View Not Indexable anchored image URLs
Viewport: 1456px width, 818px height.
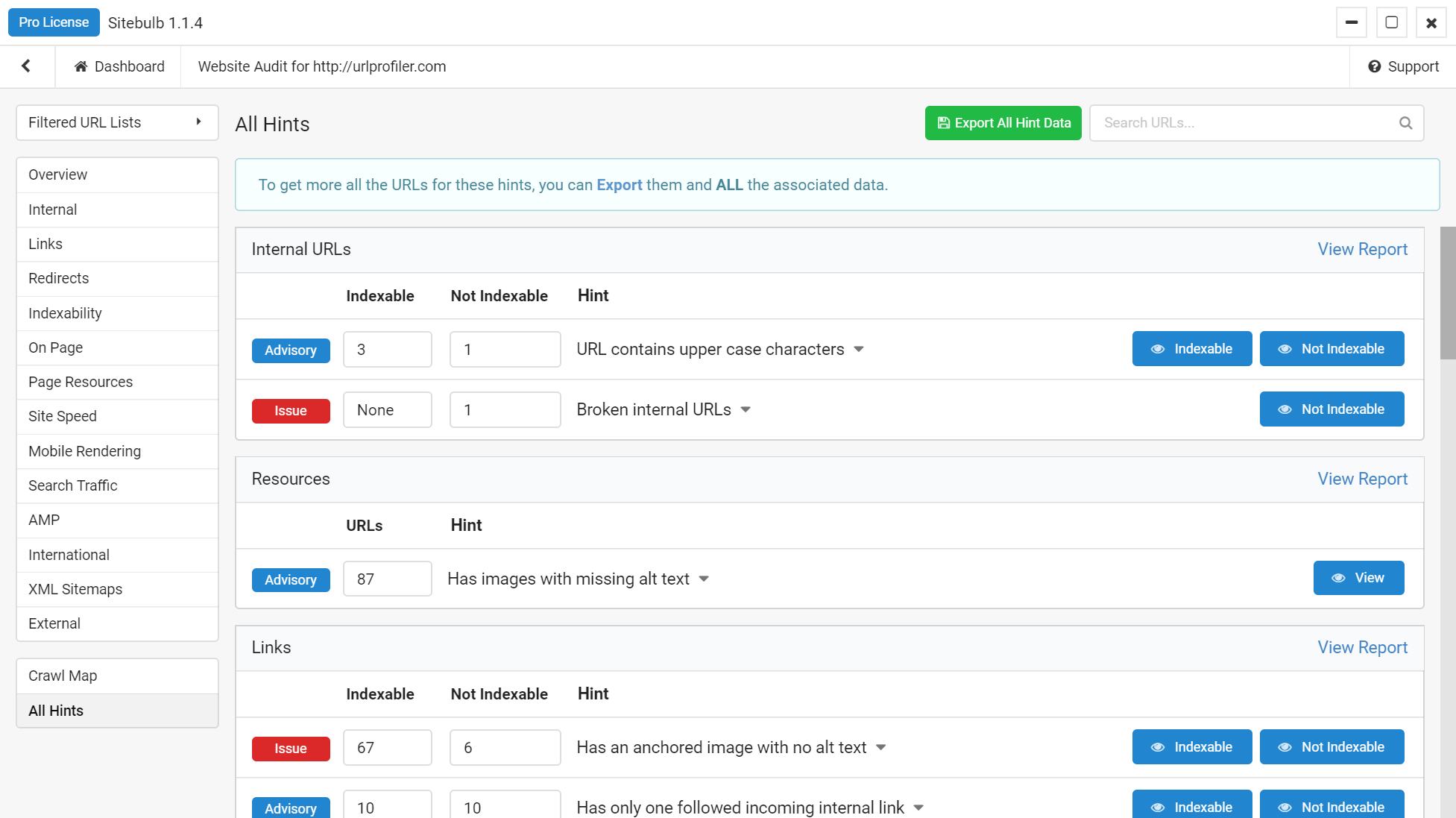1331,747
